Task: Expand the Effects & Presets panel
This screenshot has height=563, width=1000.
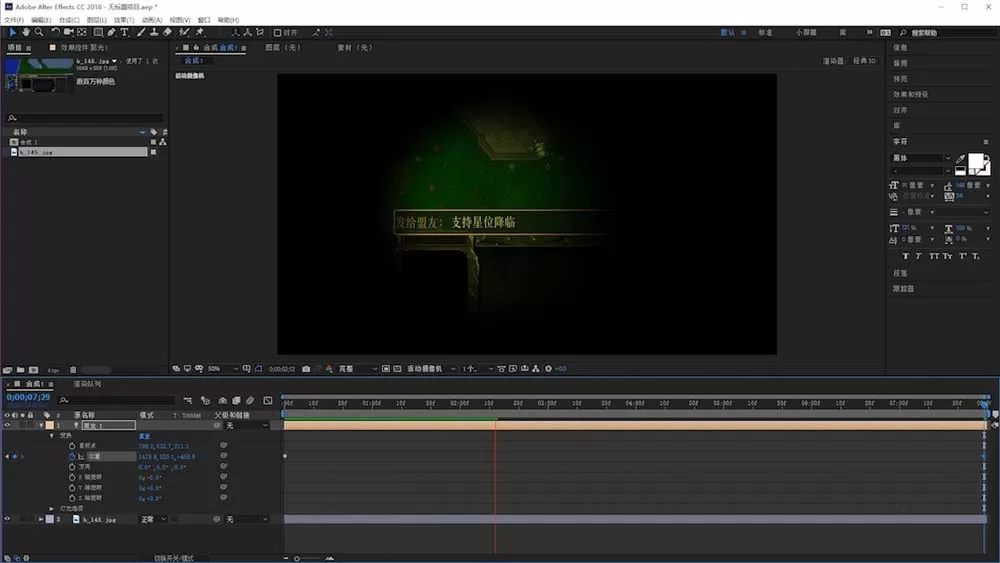Action: pyautogui.click(x=910, y=94)
